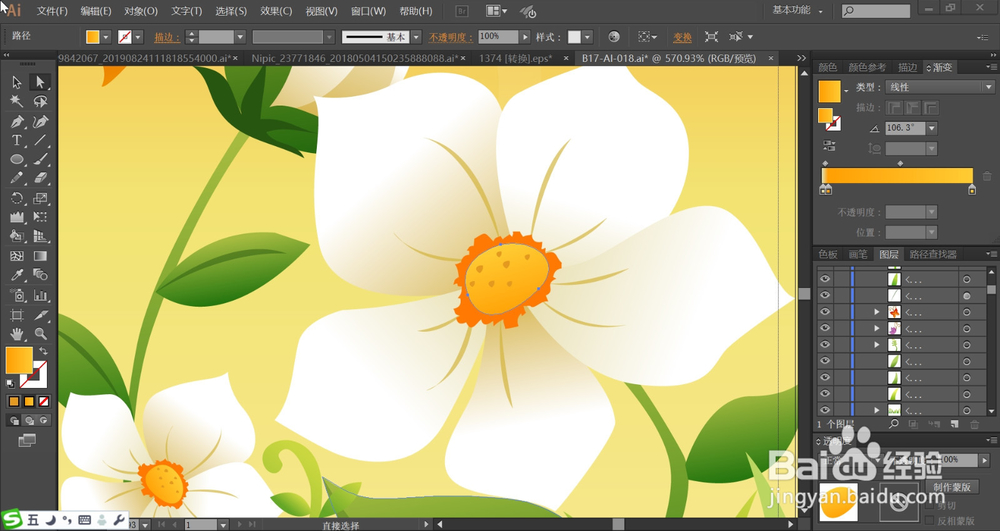Viewport: 1000px width, 531px height.
Task: Set fill to None in toolbox
Action: point(44,402)
